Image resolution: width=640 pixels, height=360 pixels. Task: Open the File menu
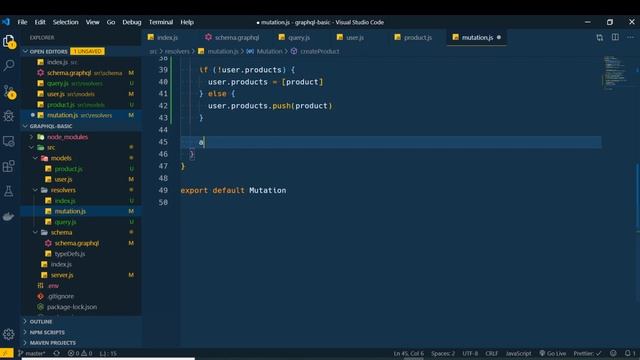(x=22, y=22)
